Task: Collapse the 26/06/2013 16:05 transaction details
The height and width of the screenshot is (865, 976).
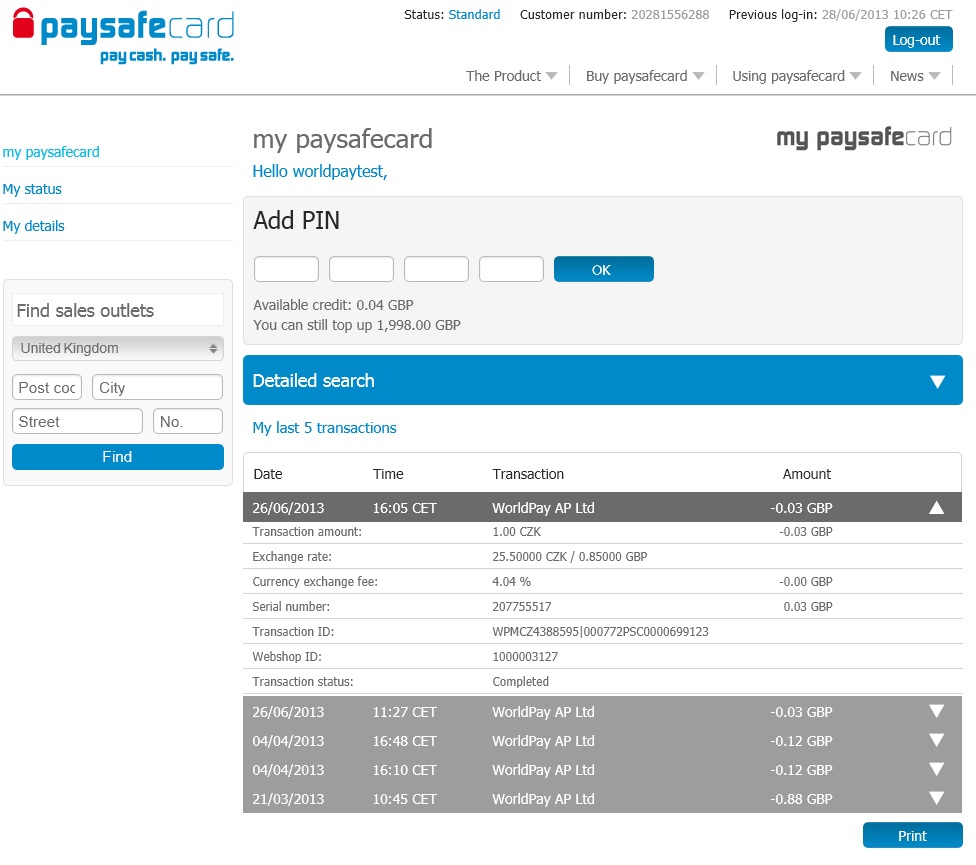Action: click(936, 508)
